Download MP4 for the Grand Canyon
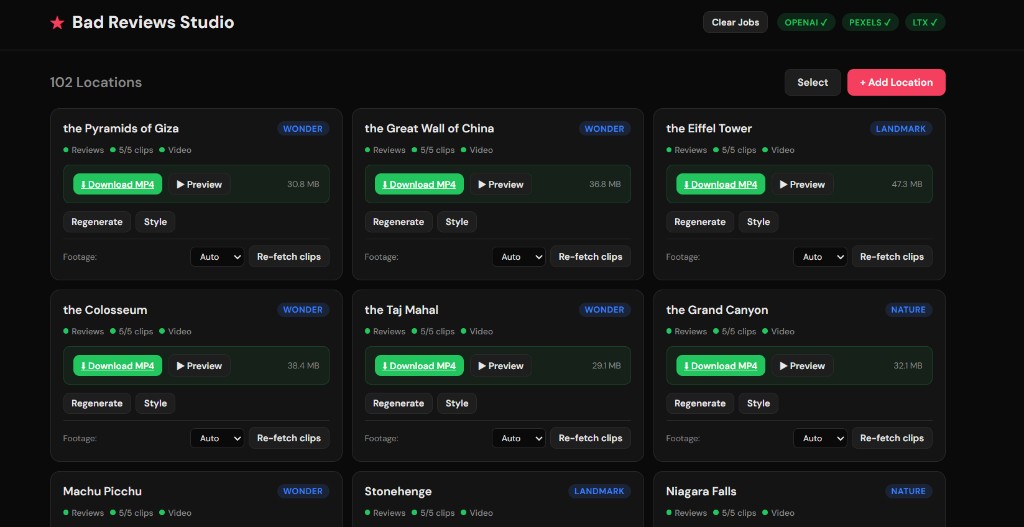 [x=720, y=366]
